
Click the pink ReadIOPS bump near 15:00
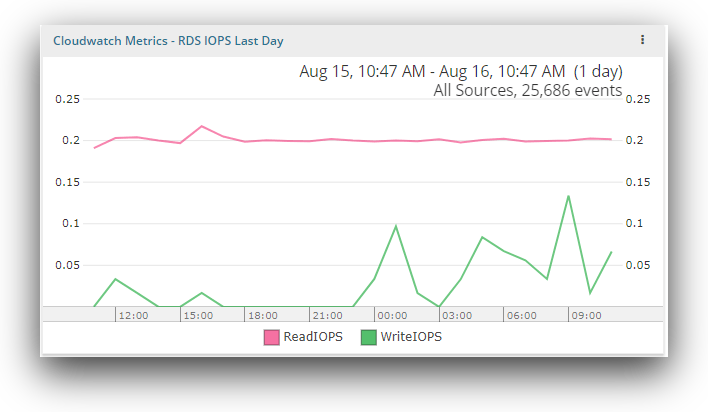[x=202, y=126]
